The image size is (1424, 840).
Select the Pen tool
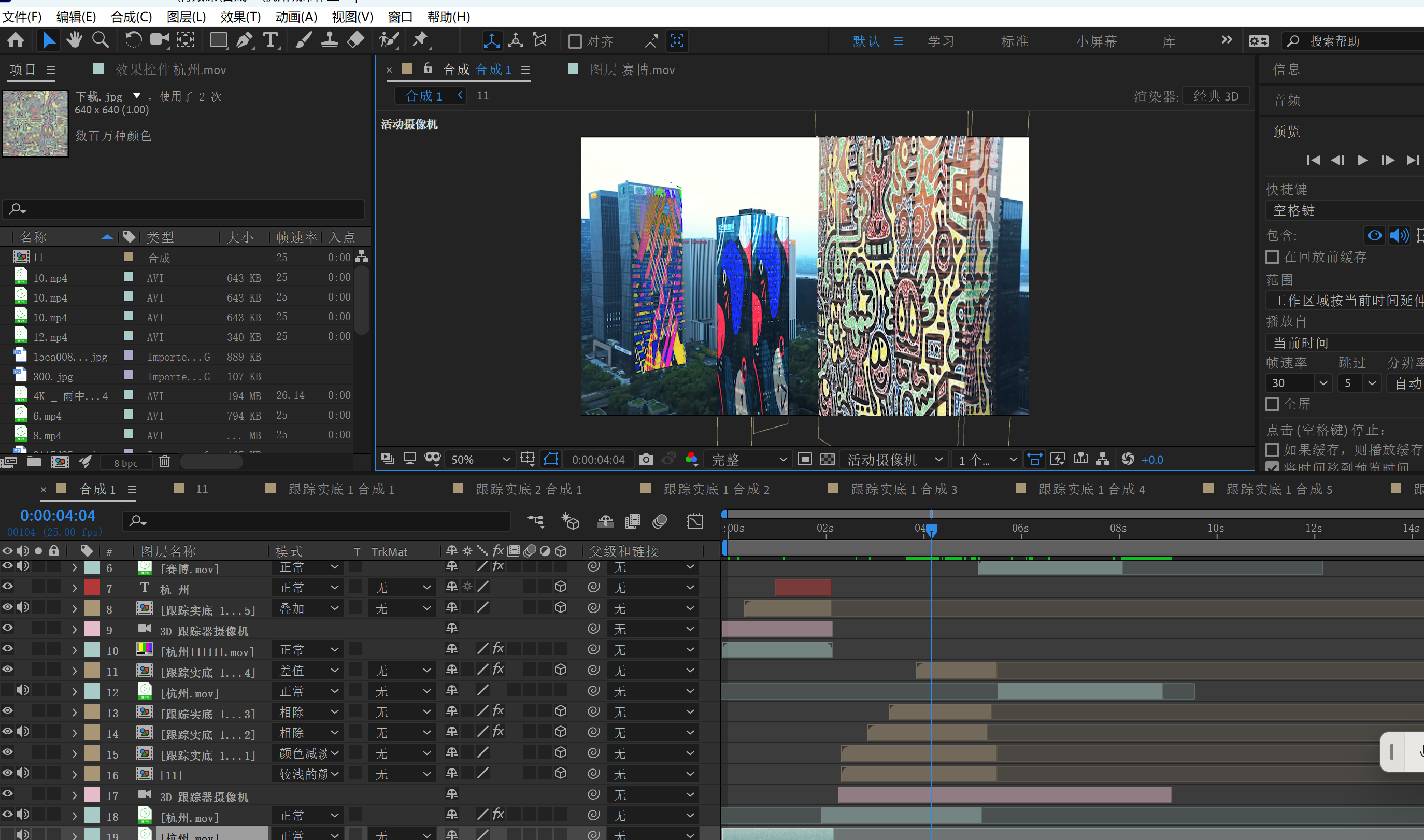tap(245, 40)
